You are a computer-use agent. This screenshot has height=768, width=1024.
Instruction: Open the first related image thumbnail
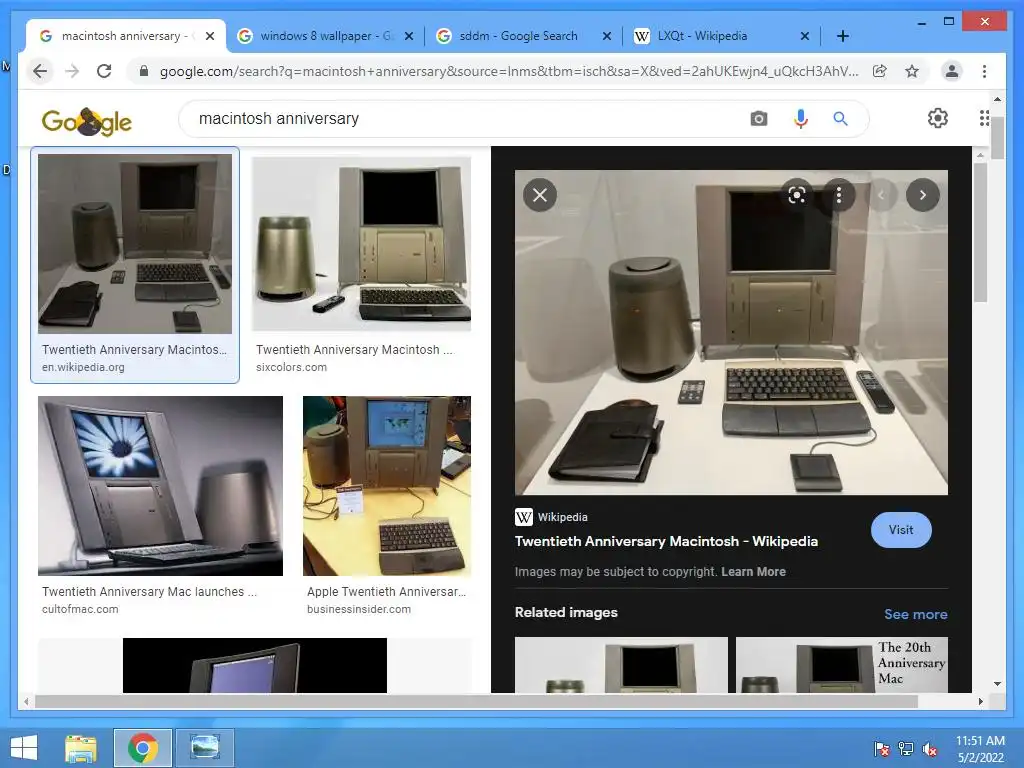coord(621,665)
